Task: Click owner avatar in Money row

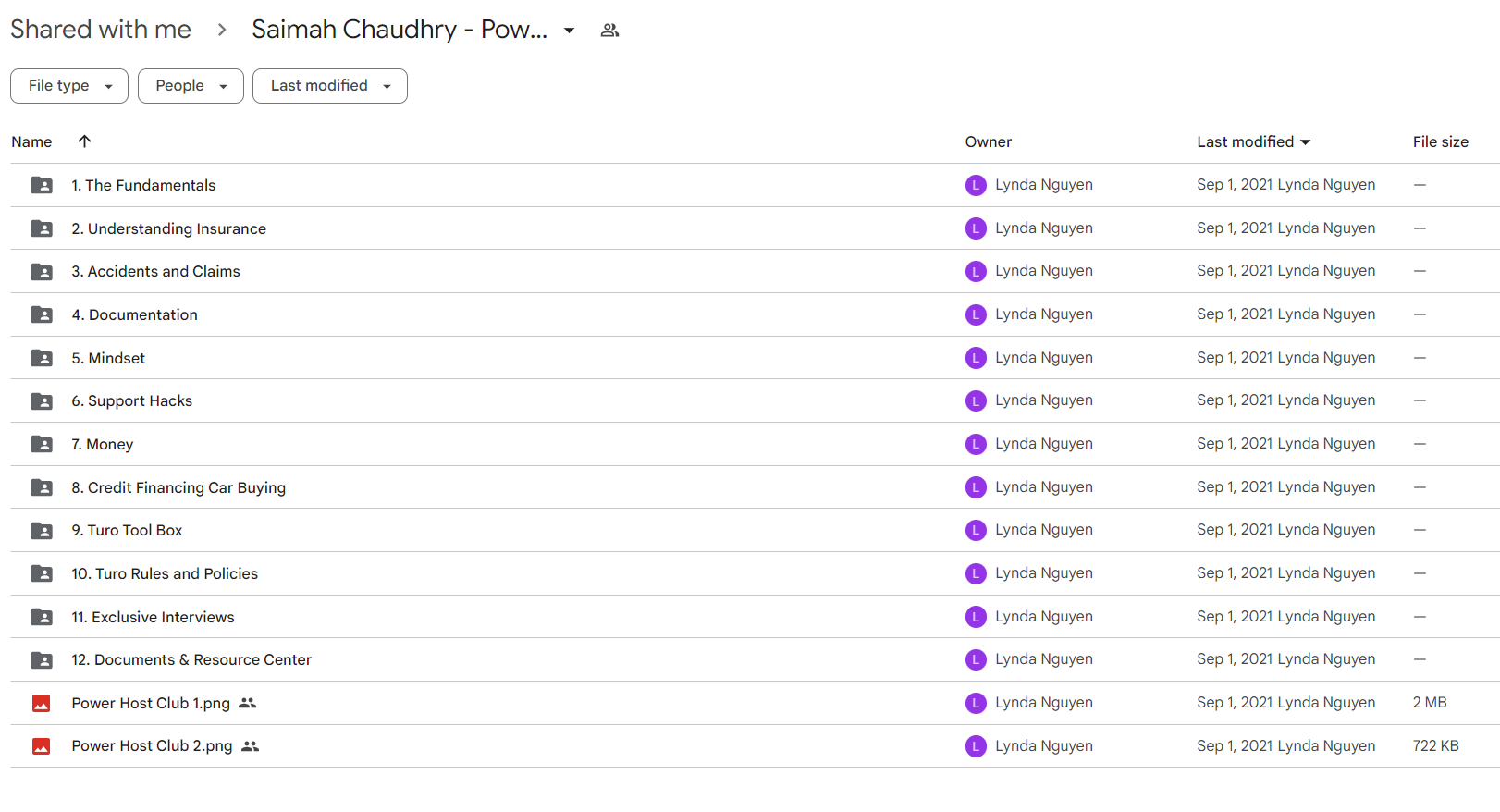Action: (976, 444)
